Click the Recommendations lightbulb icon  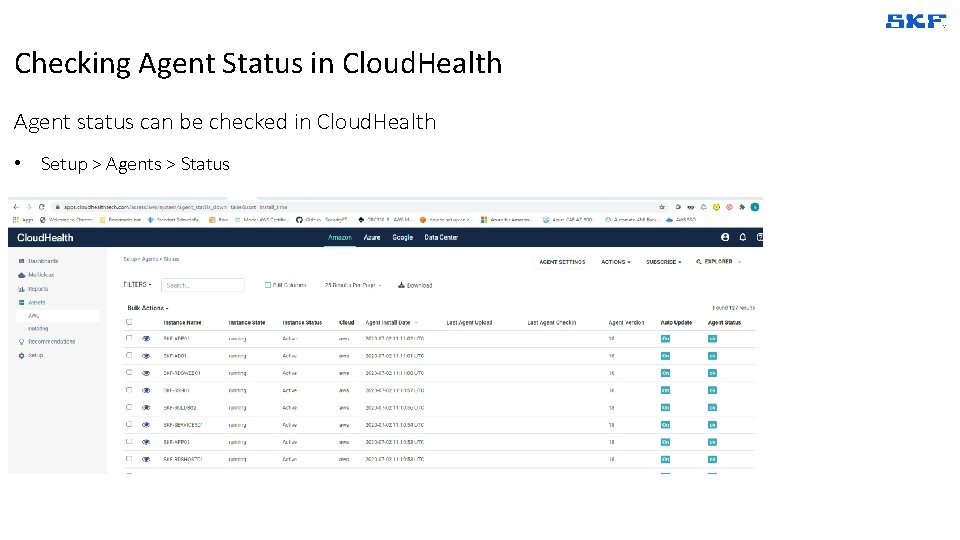click(21, 342)
